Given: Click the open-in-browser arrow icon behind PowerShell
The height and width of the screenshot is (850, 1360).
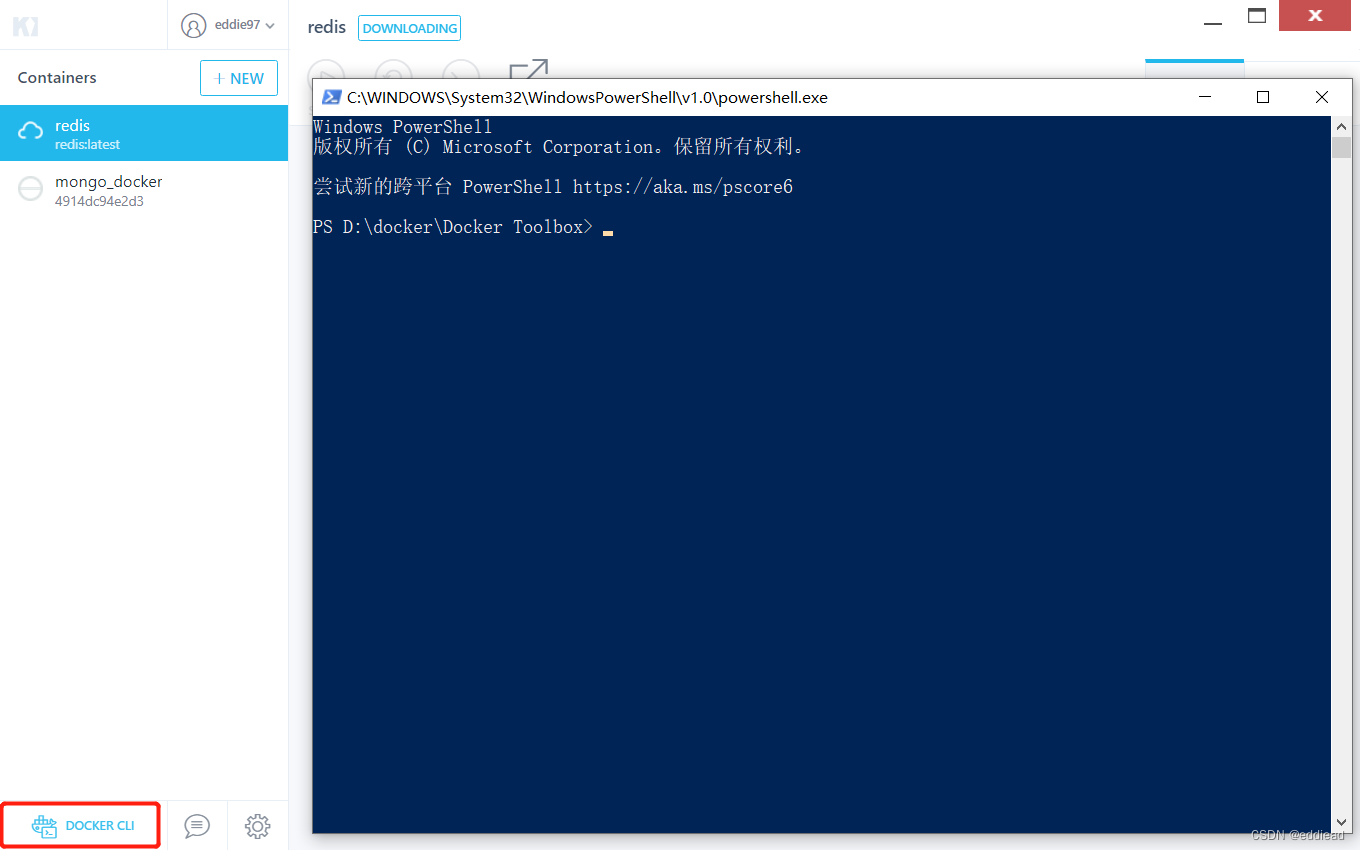Looking at the screenshot, I should 528,69.
